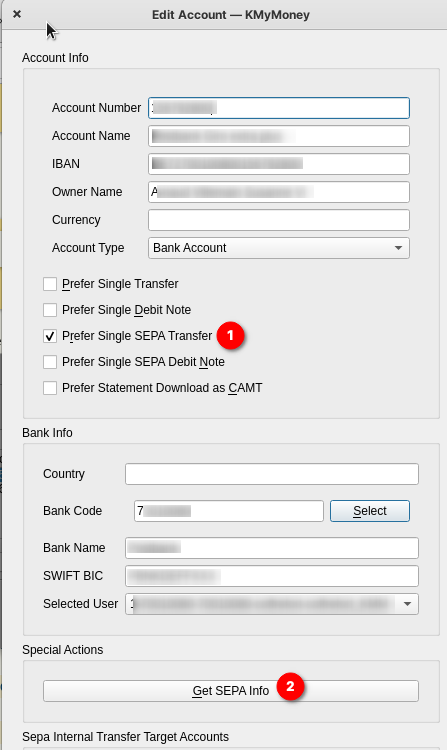Focus the IBAN text field
447x750 pixels.
279,164
